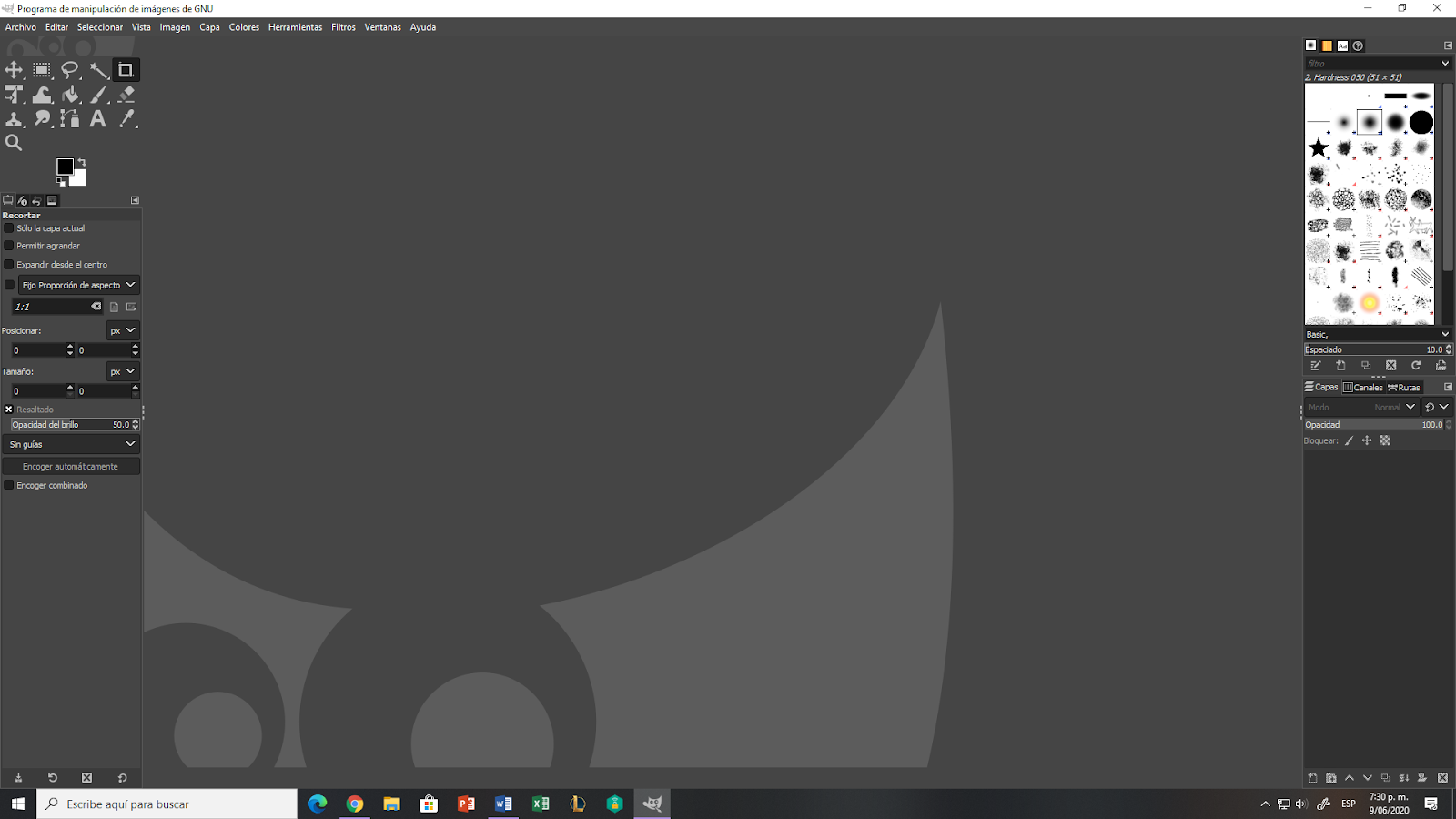
Task: Select the Bucket Fill tool
Action: [70, 94]
